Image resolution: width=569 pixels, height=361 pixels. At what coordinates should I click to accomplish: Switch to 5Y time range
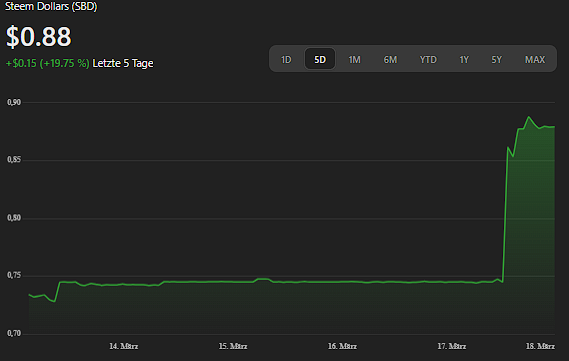(496, 60)
